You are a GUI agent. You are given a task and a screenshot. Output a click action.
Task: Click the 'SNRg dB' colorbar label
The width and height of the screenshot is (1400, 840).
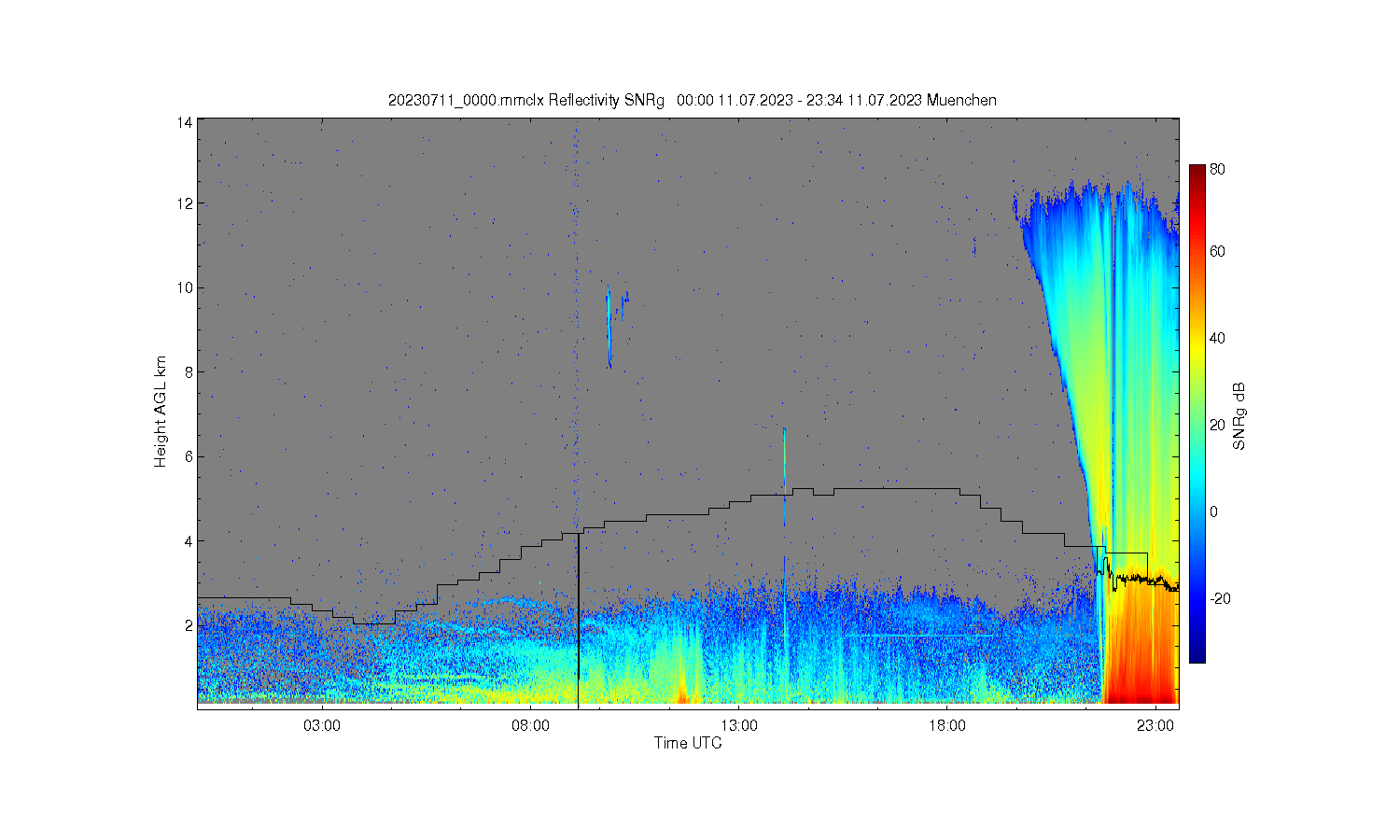[x=1239, y=417]
